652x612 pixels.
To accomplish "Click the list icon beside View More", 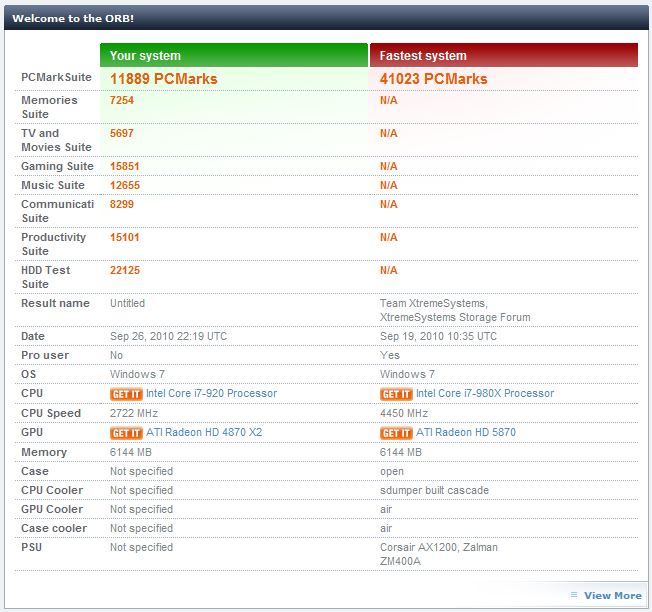I will pyautogui.click(x=574, y=595).
